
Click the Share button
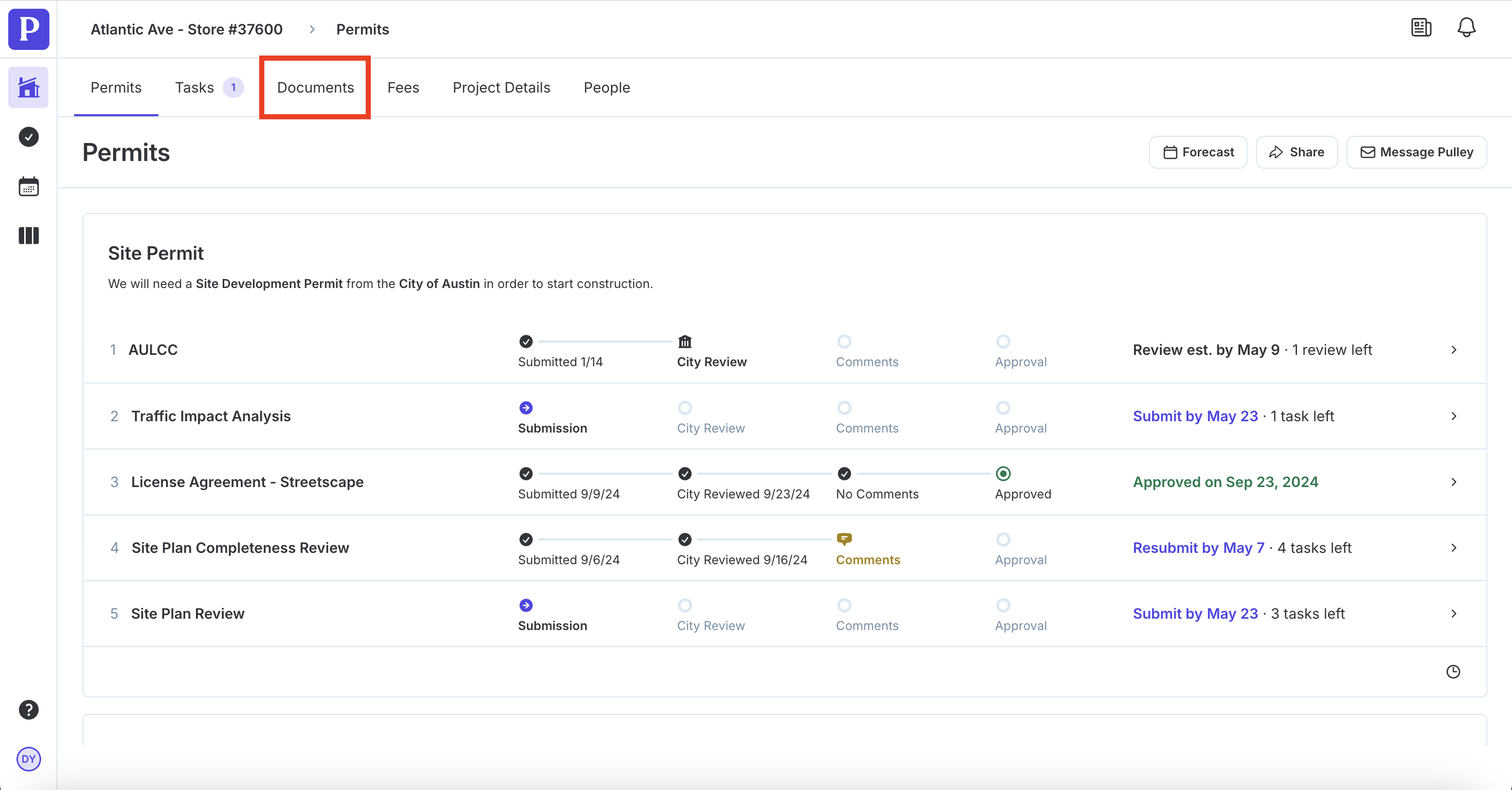tap(1296, 152)
